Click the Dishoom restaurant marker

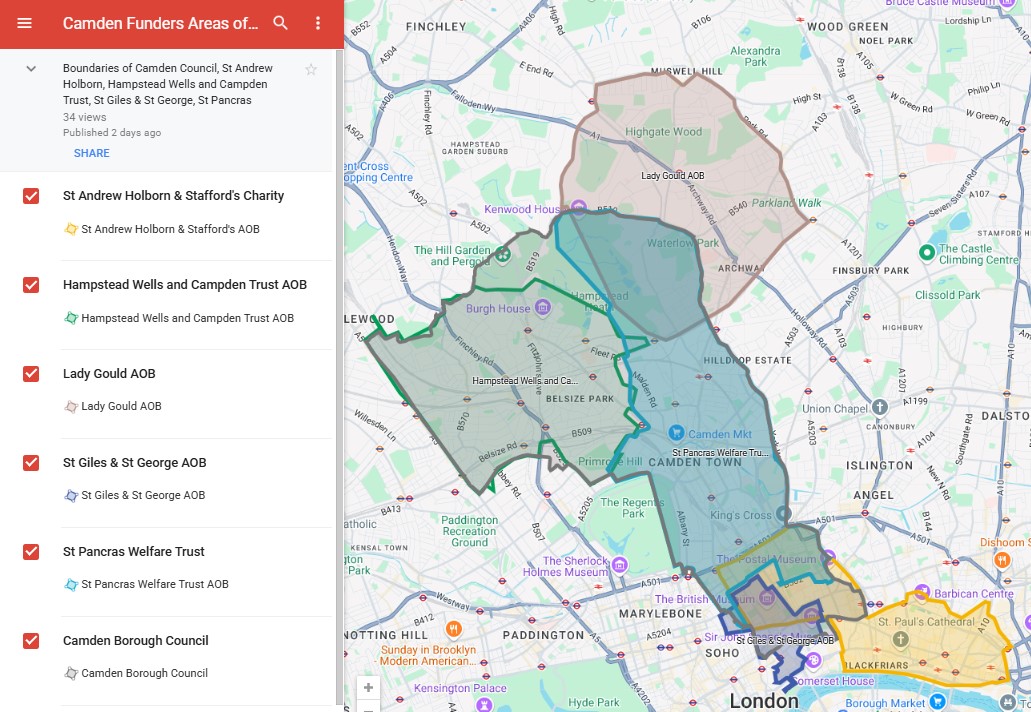(1001, 559)
